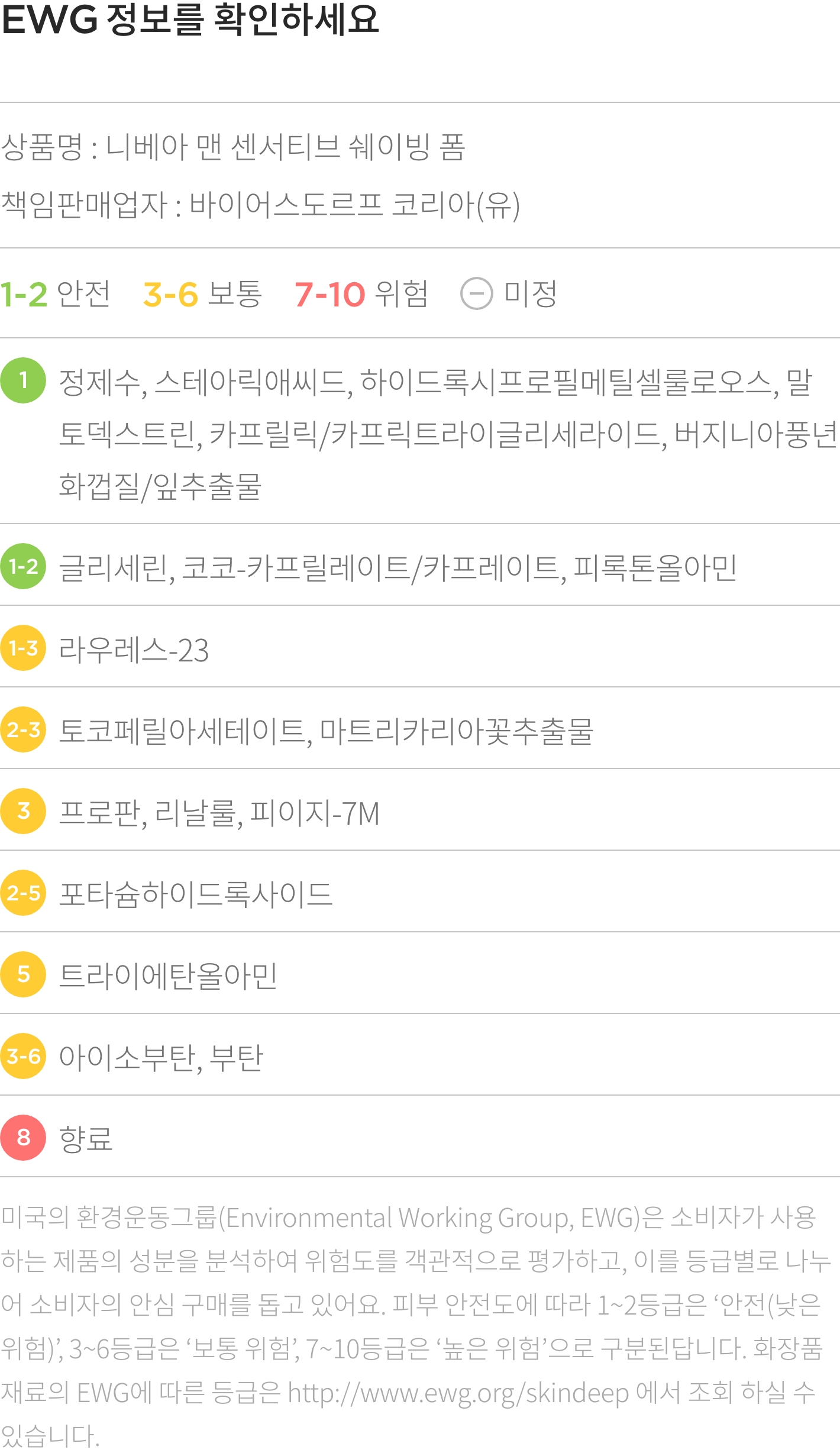Click the yellow 2-3 grade badge

click(x=23, y=729)
